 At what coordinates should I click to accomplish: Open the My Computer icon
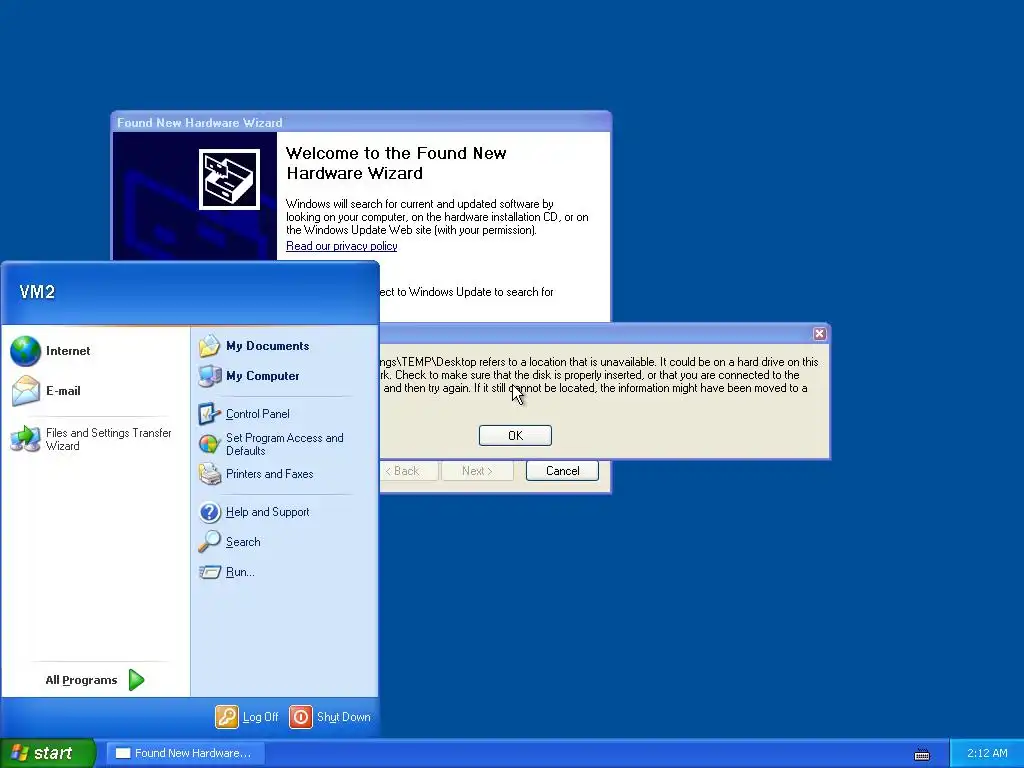pos(210,376)
